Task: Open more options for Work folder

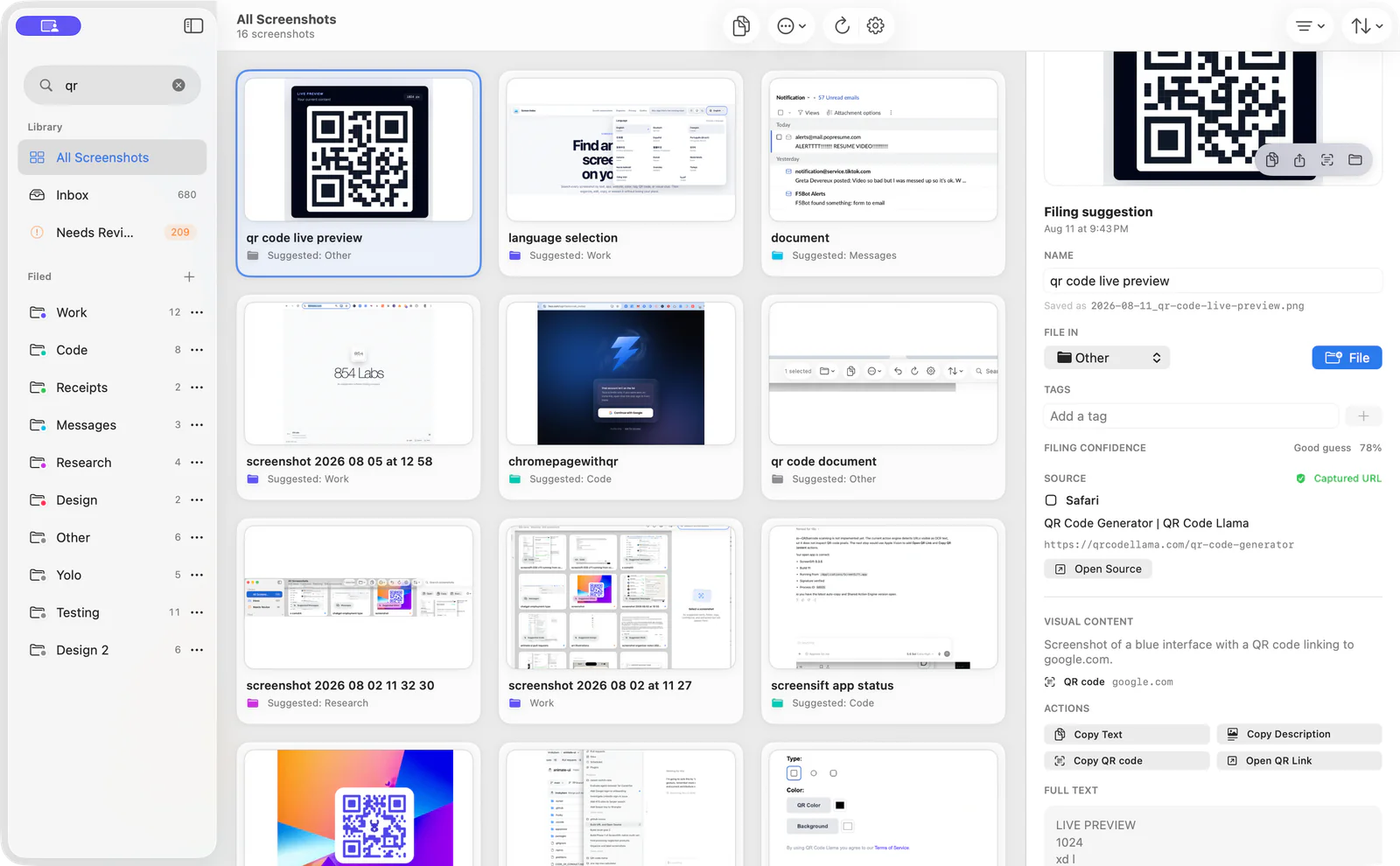Action: coord(197,312)
